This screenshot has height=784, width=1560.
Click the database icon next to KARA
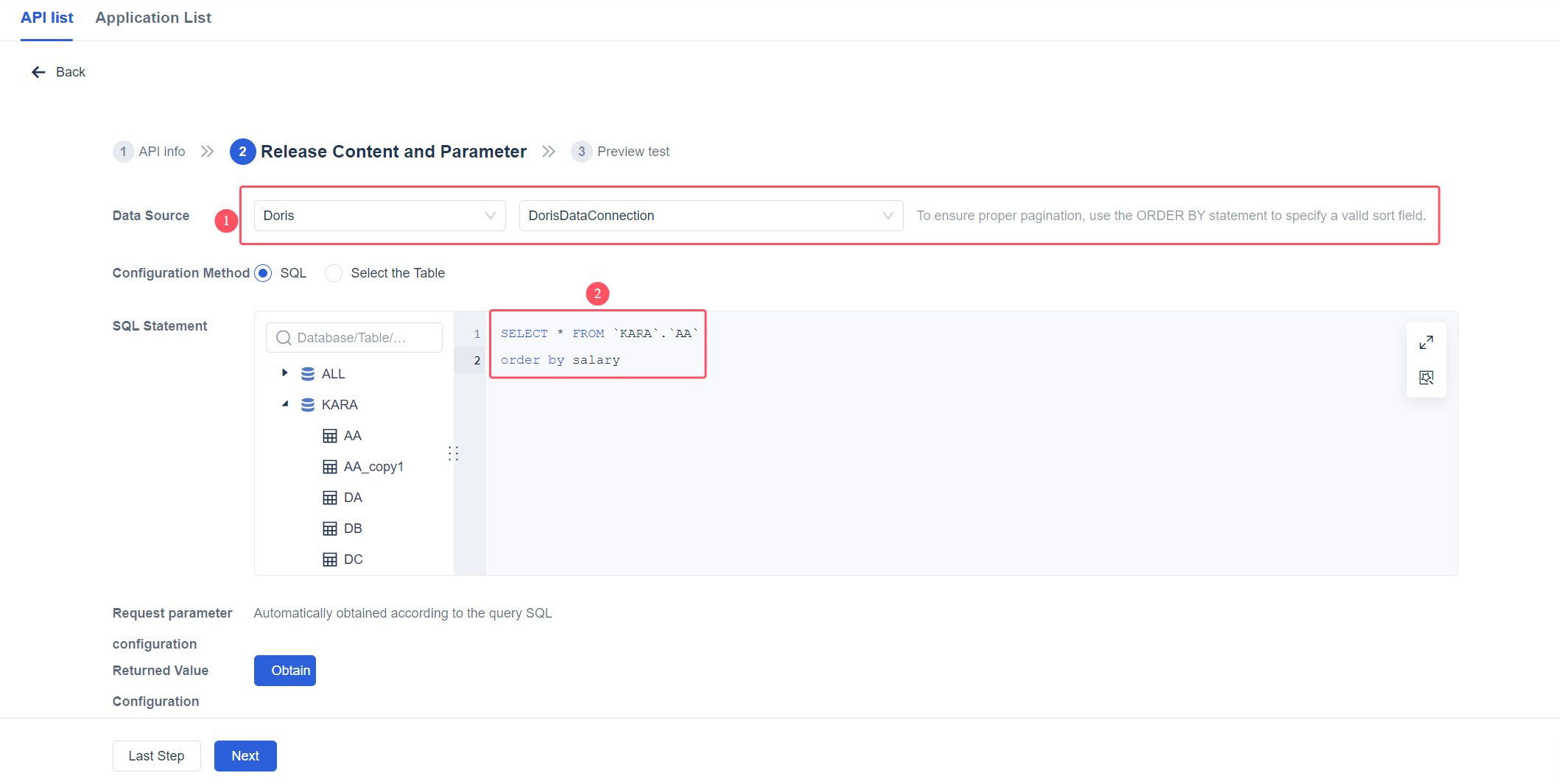(306, 404)
